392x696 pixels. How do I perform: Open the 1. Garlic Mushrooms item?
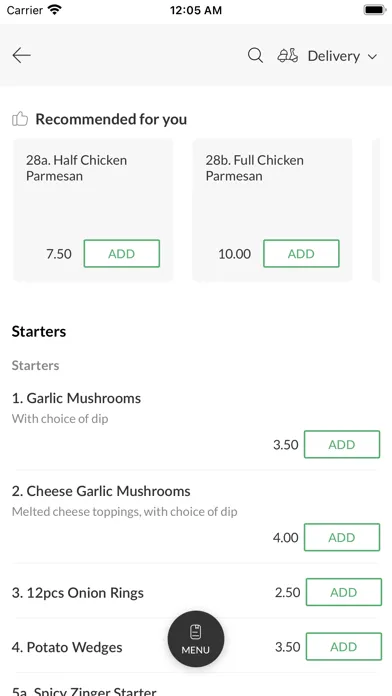pyautogui.click(x=76, y=398)
